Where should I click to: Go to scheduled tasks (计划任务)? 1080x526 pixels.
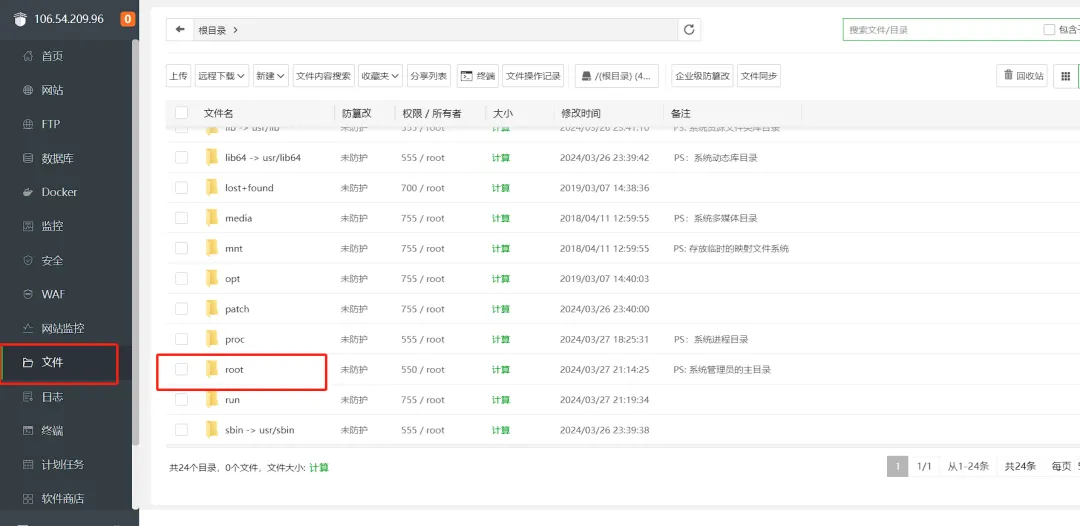pyautogui.click(x=63, y=464)
